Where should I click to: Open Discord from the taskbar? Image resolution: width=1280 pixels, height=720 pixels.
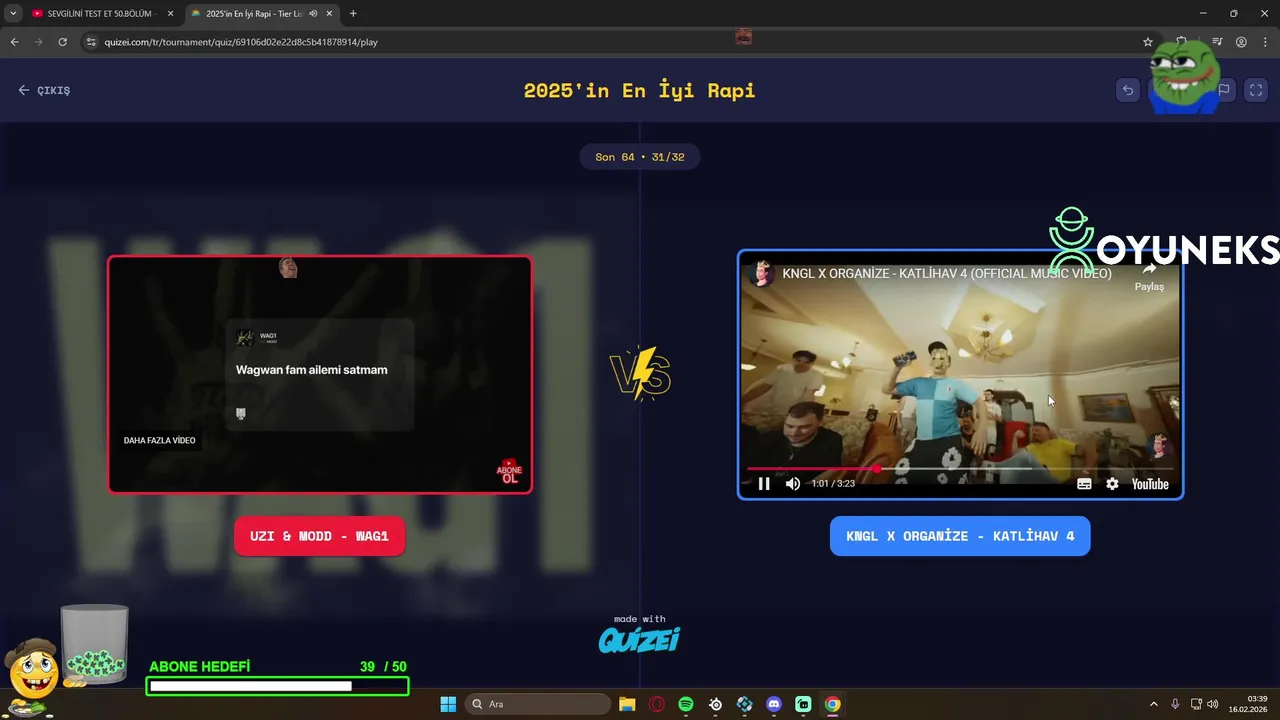(x=774, y=704)
